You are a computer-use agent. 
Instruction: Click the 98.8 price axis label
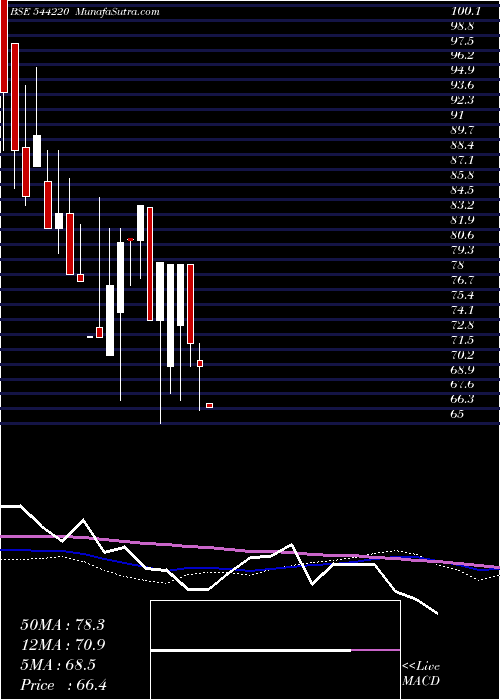462,26
